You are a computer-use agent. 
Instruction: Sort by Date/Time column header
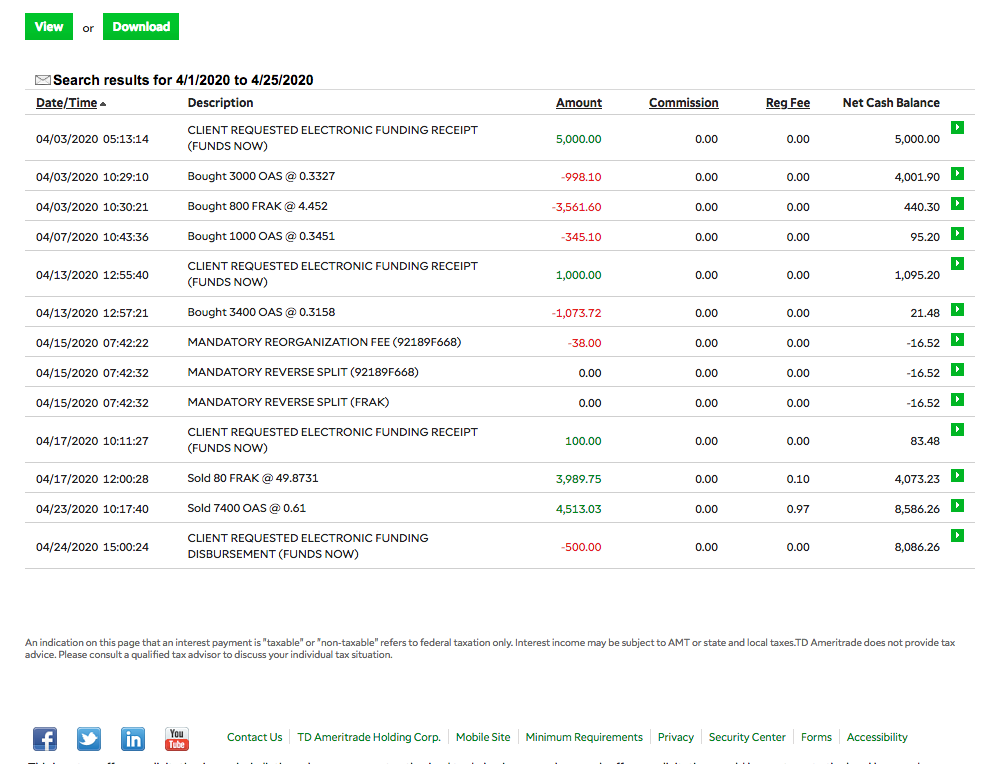pyautogui.click(x=67, y=103)
